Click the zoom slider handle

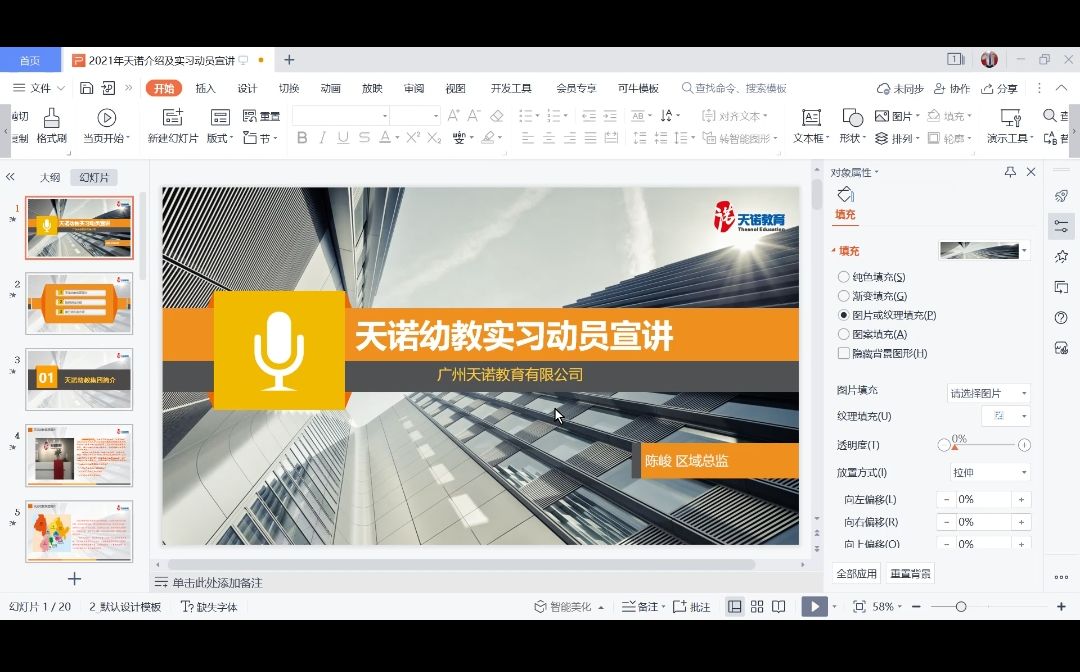click(x=961, y=607)
